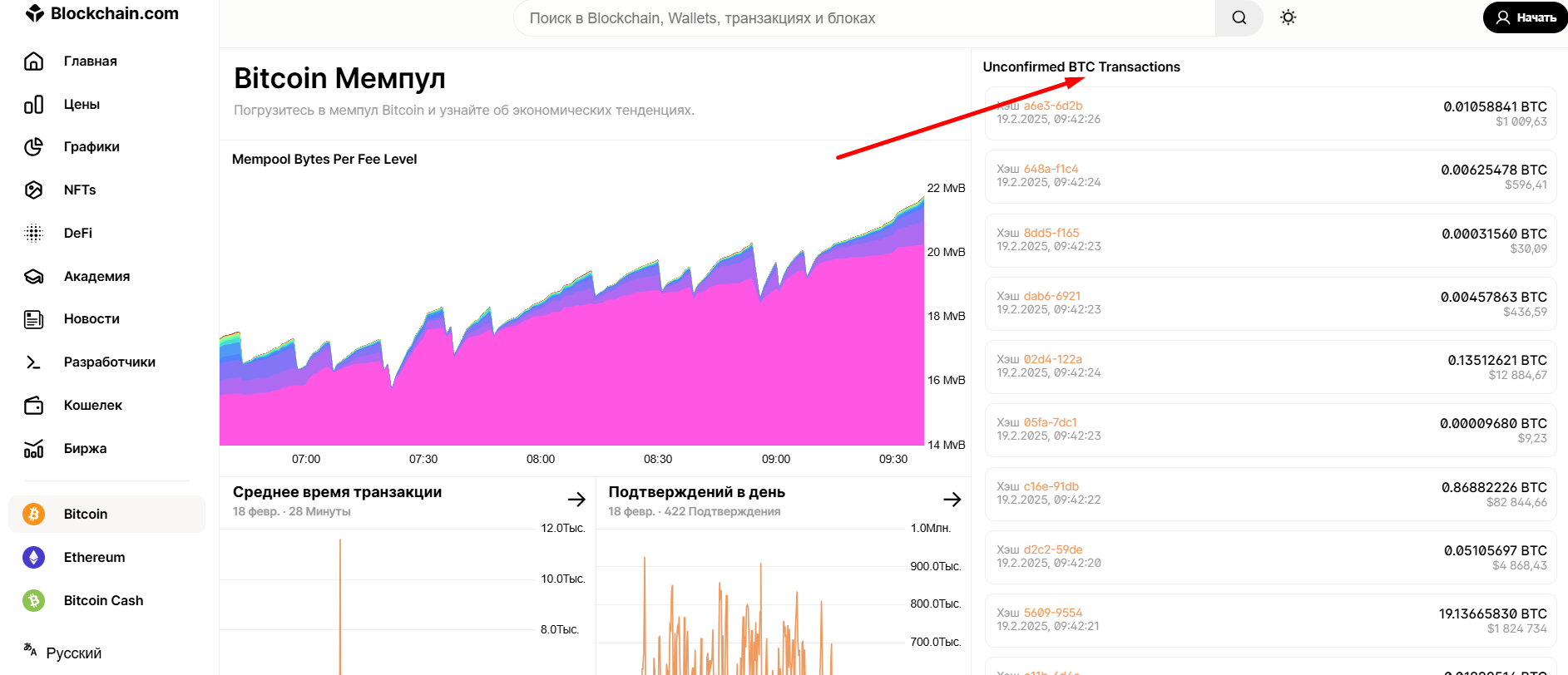
Task: Open transaction hash c16e-91db
Action: (1051, 486)
